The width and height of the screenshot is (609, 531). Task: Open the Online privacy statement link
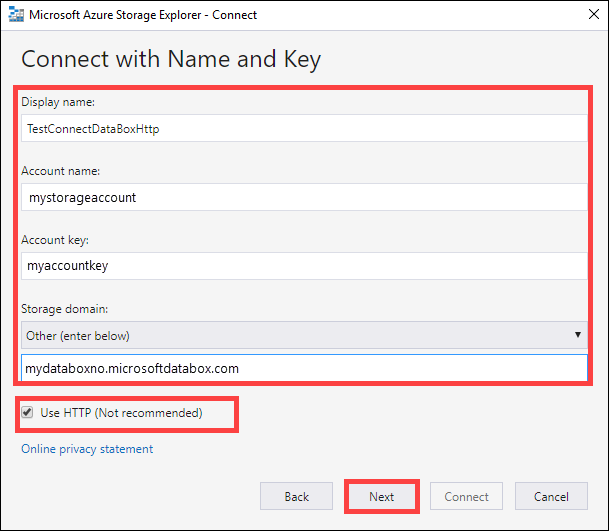pos(87,449)
